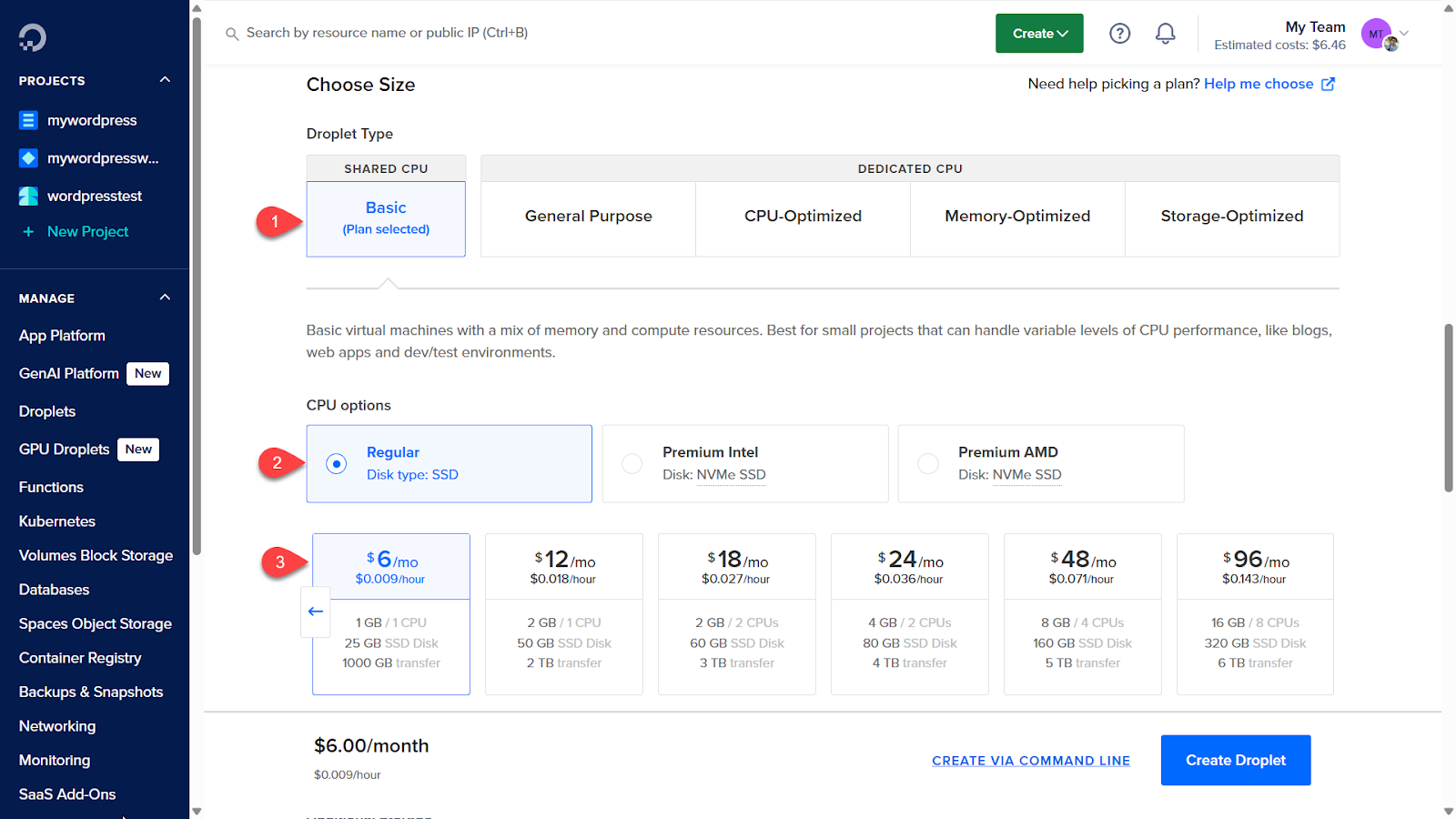This screenshot has width=1456, height=819.
Task: Select the Storage-Optimized droplet type
Action: coord(1232,218)
